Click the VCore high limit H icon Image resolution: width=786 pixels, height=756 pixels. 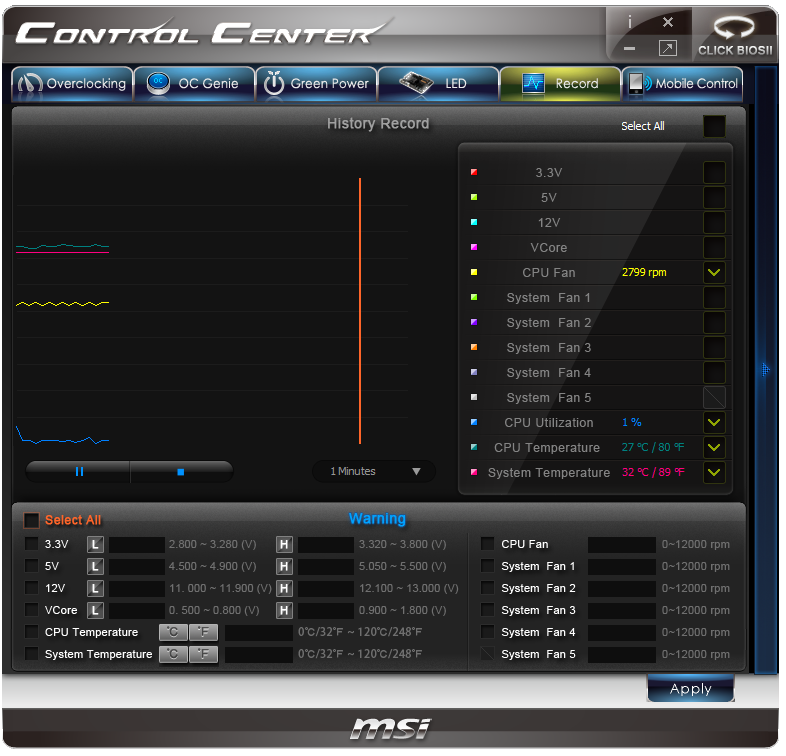coord(284,611)
